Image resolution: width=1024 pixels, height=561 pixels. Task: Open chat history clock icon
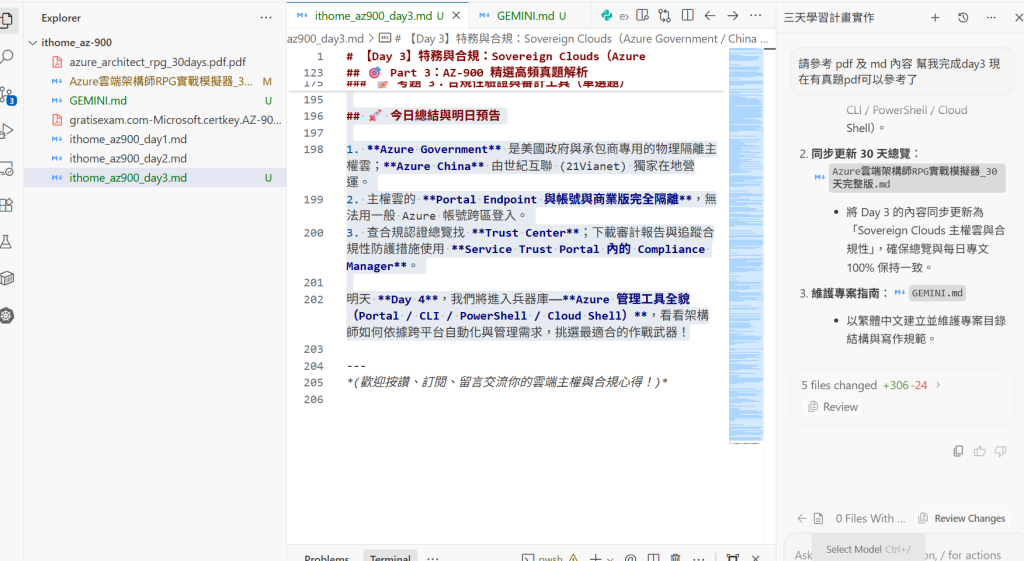click(963, 18)
